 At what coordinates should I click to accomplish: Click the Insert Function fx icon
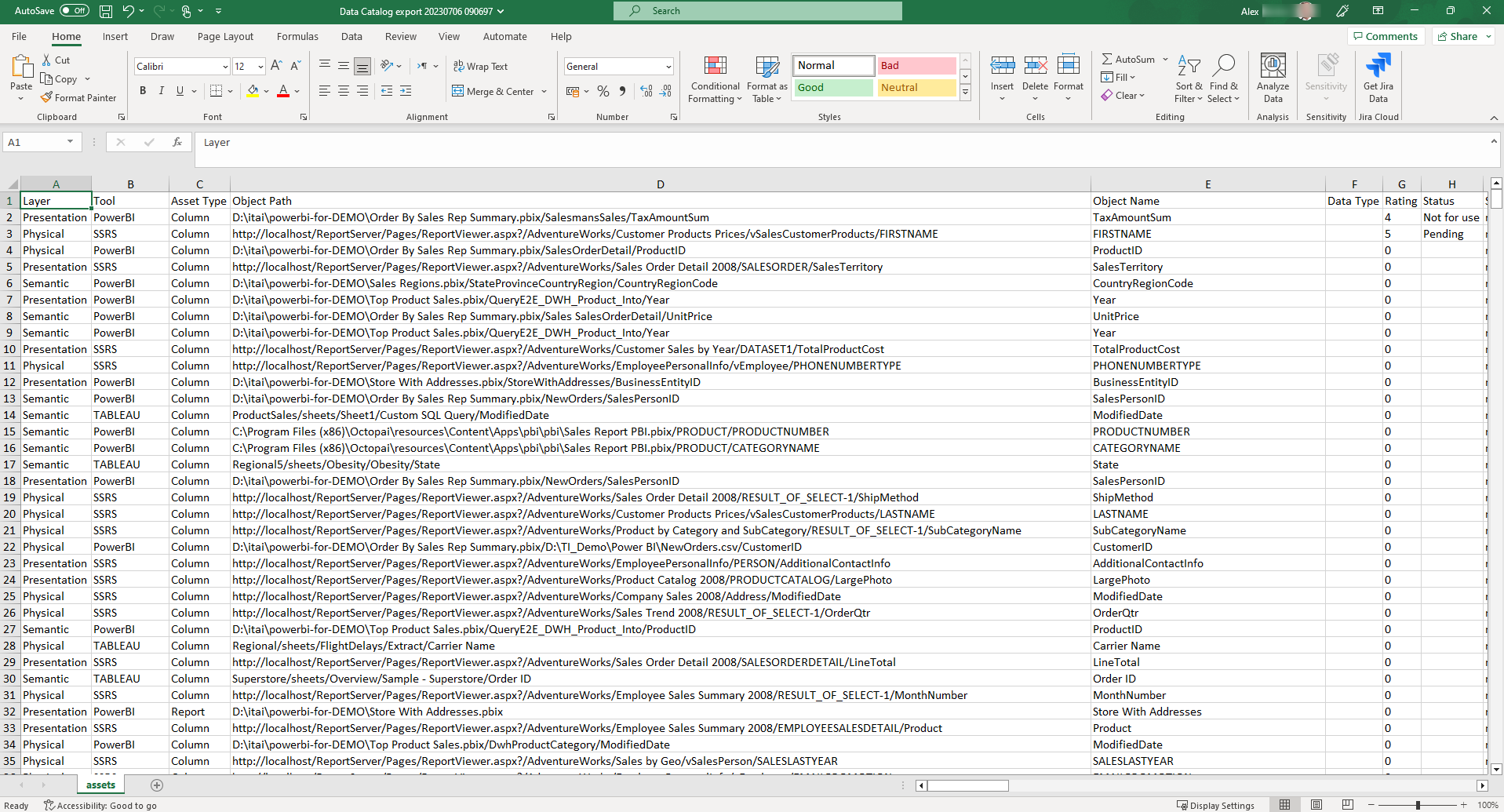pyautogui.click(x=177, y=142)
